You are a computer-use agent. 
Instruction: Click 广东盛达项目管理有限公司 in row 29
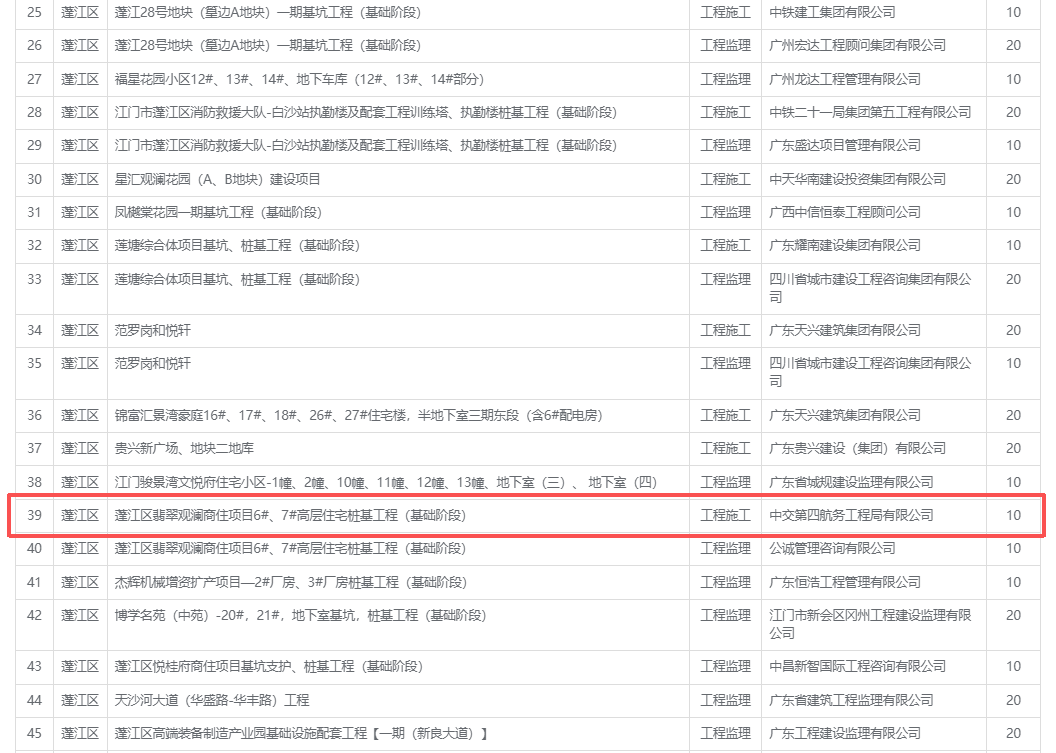845,145
